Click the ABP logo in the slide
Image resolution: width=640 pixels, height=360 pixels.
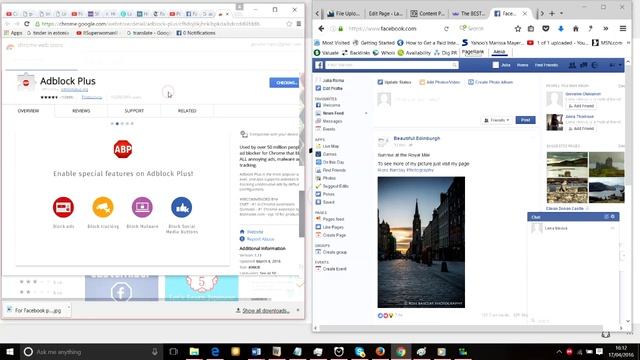tap(123, 149)
